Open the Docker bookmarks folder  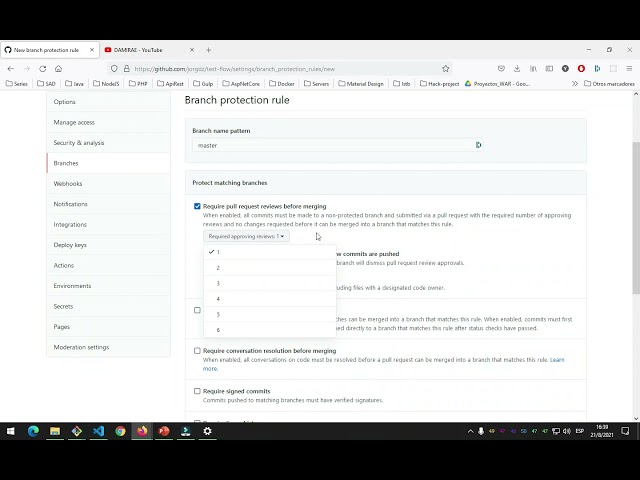coord(282,84)
